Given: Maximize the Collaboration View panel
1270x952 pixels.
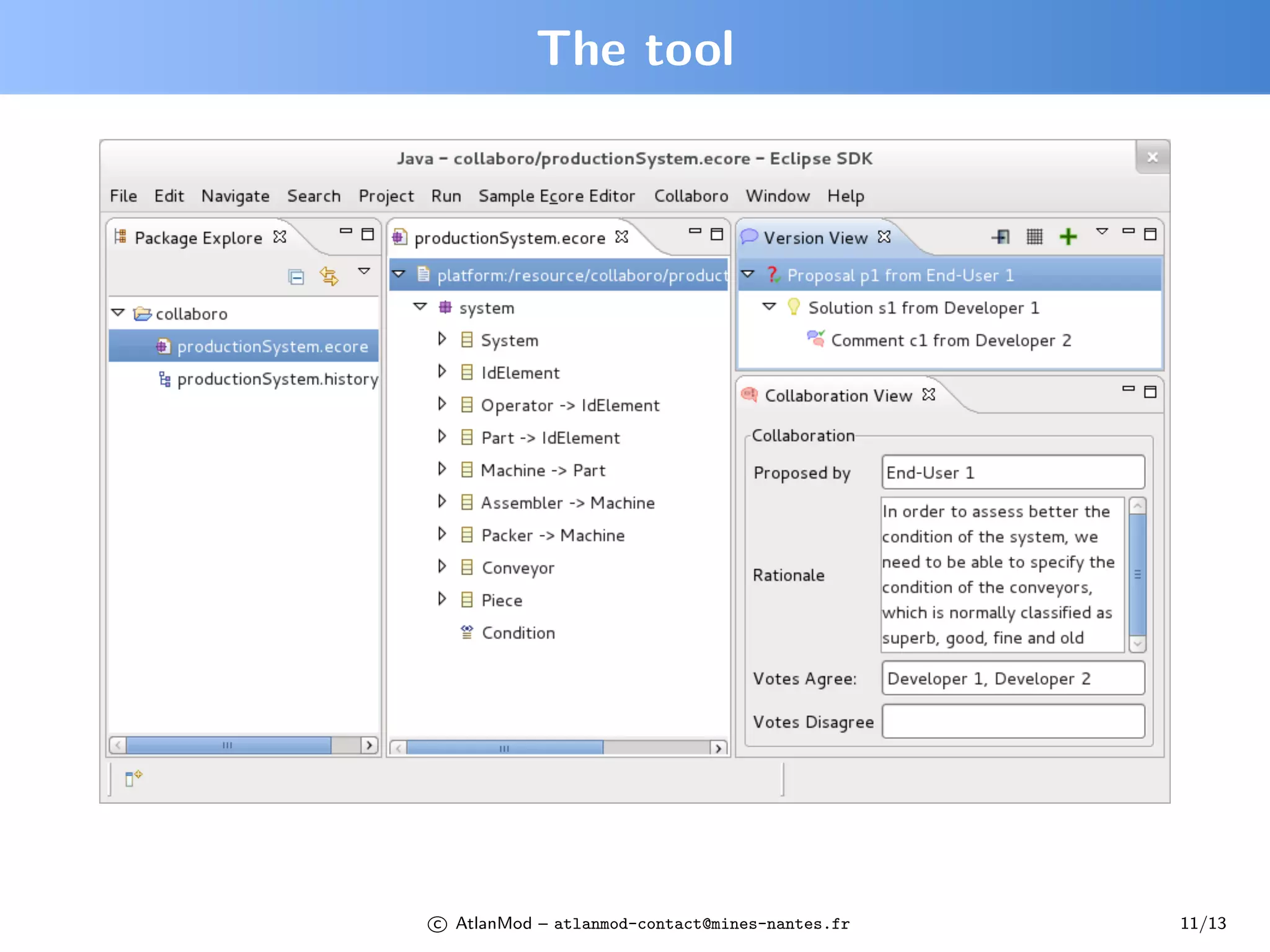Looking at the screenshot, I should click(1150, 392).
